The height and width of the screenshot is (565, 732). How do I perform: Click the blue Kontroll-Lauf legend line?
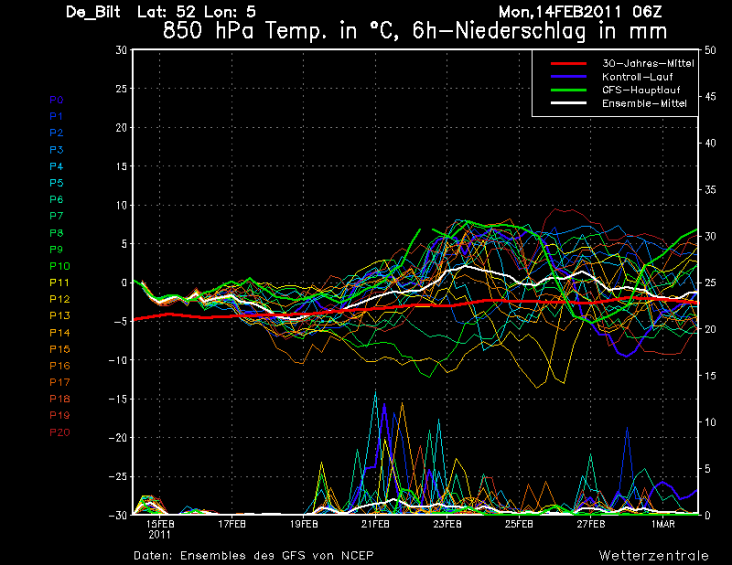click(x=569, y=77)
